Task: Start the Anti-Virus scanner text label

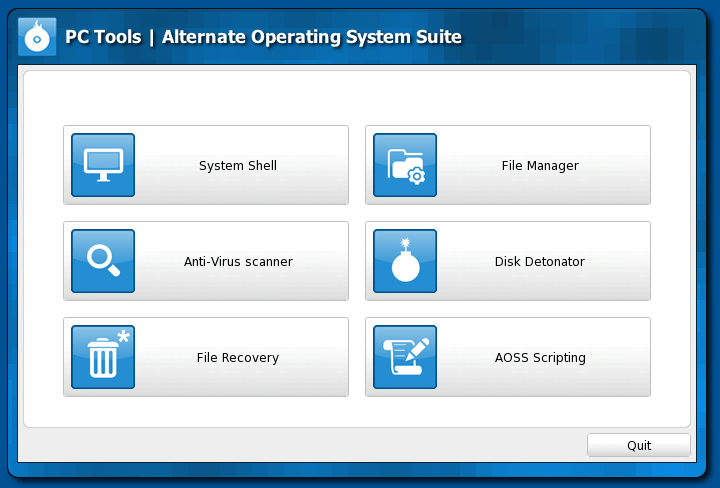Action: coord(238,262)
